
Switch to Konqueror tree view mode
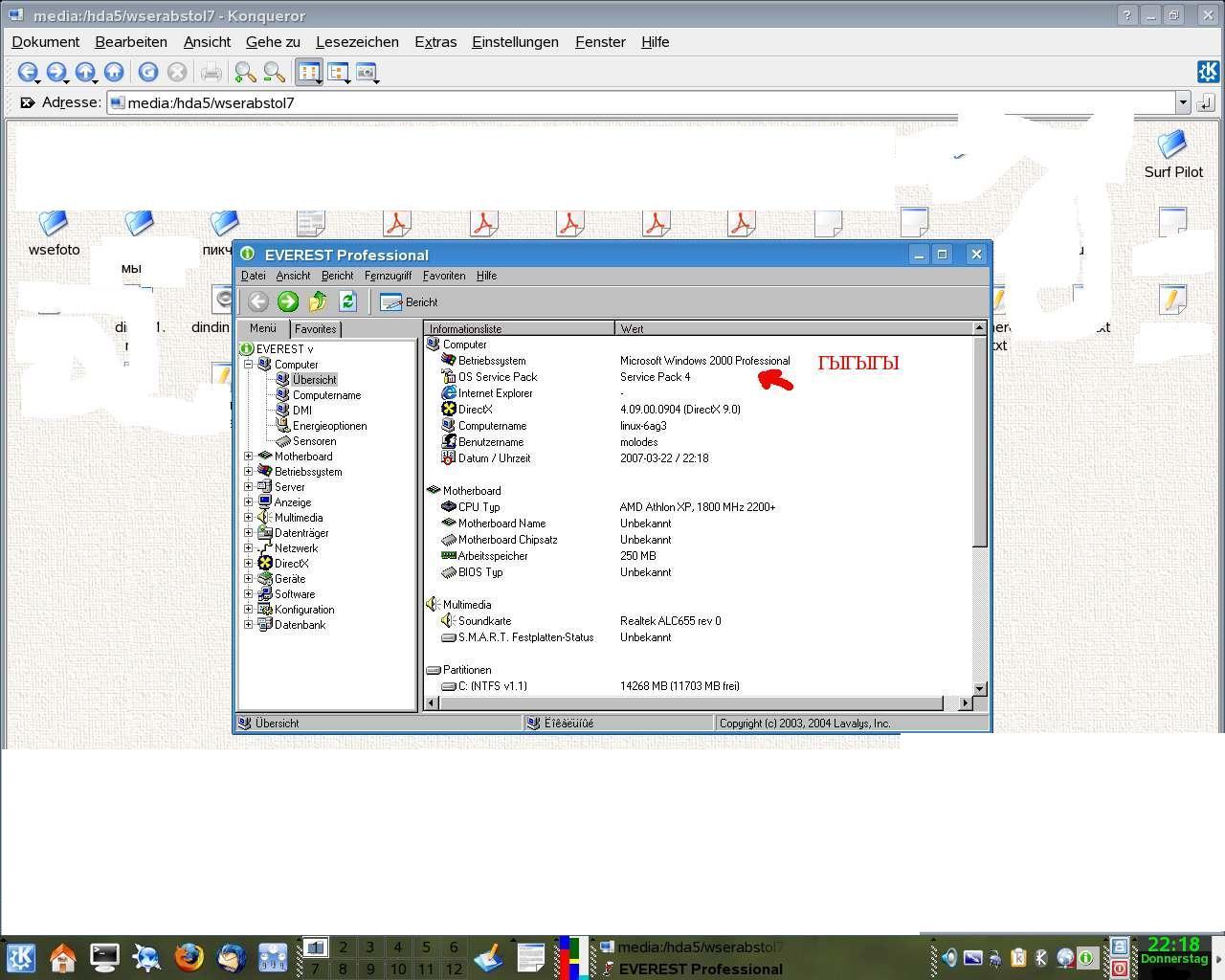[339, 72]
